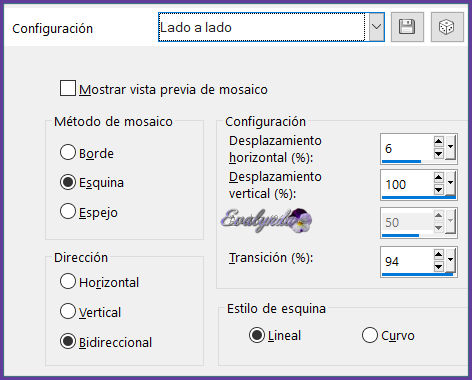This screenshot has height=380, width=472.
Task: Choose Horizontal direction option
Action: (68, 281)
